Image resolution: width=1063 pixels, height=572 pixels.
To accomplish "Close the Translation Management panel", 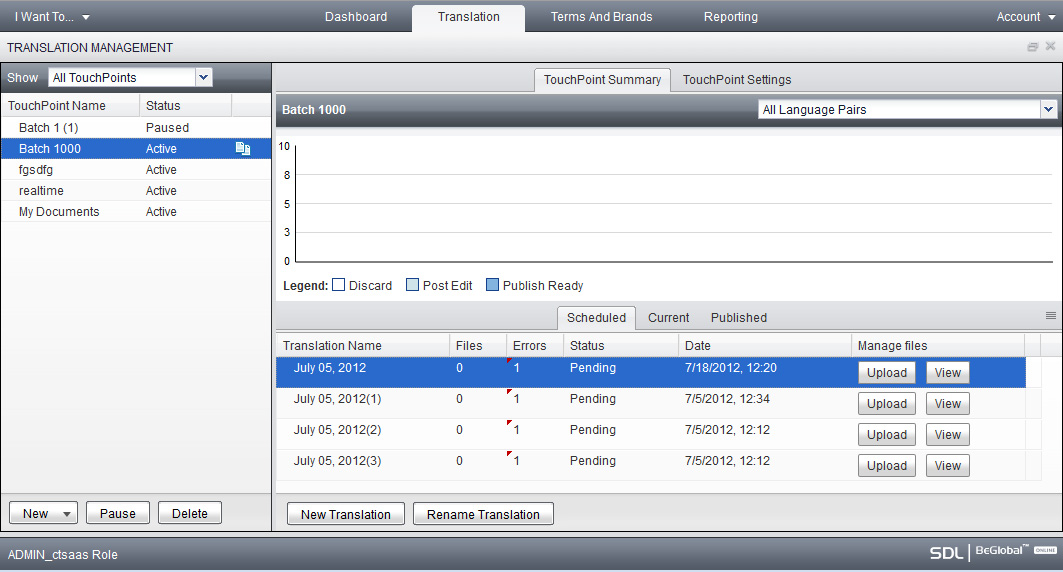I will [x=1050, y=47].
